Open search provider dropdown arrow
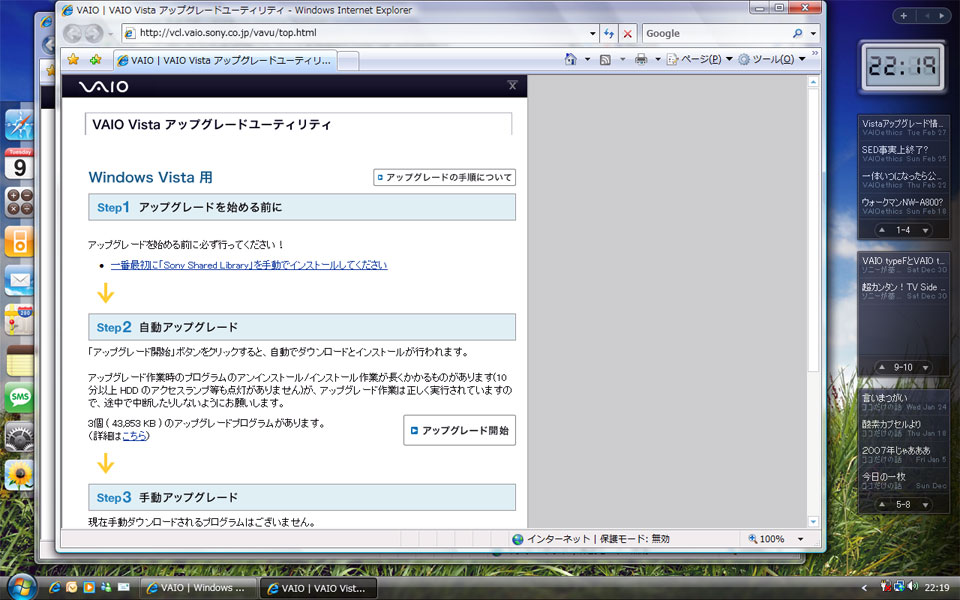The width and height of the screenshot is (960, 600). tap(813, 34)
